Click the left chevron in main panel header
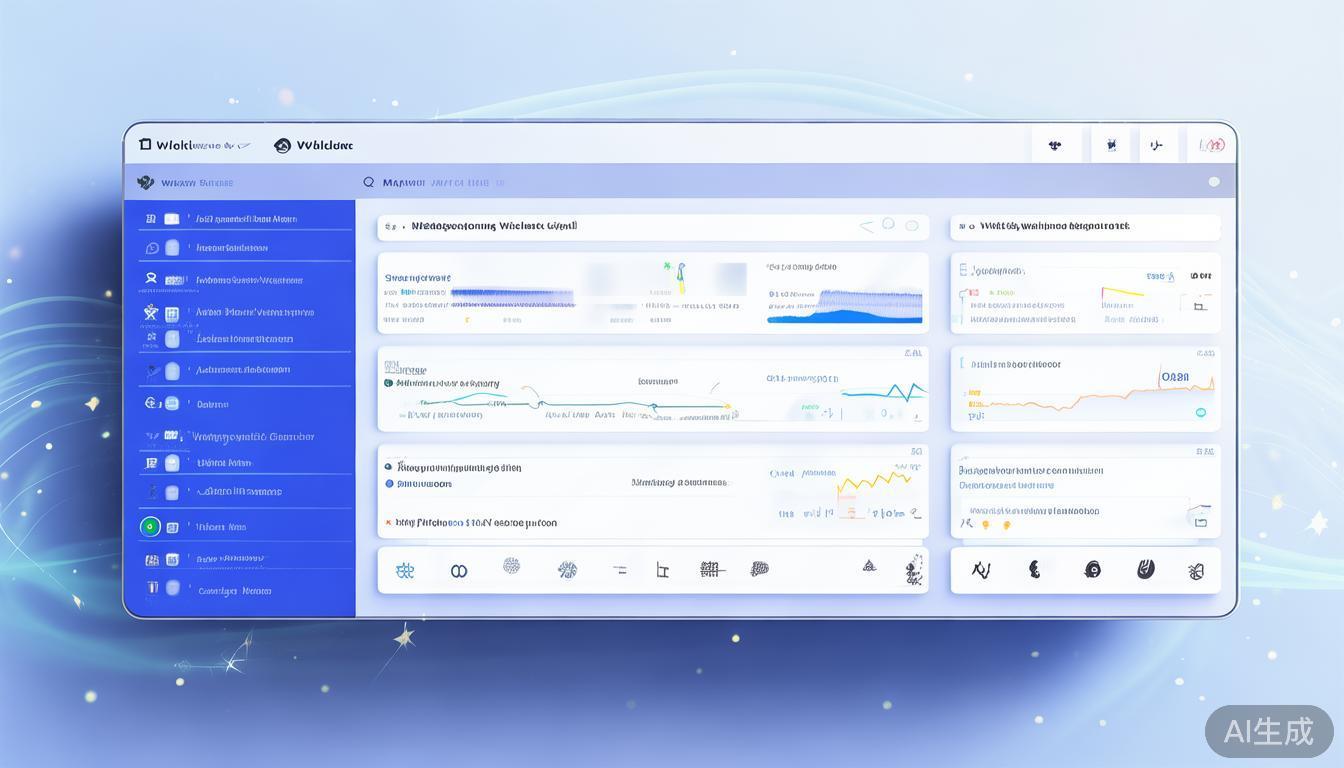The image size is (1344, 768). pyautogui.click(x=866, y=227)
